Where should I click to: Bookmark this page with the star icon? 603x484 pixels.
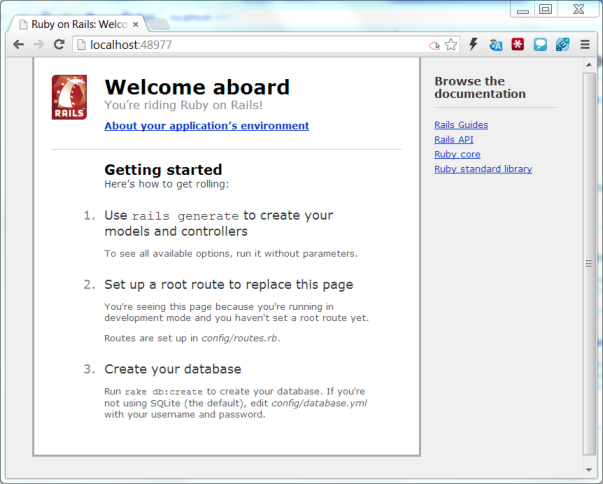point(451,45)
